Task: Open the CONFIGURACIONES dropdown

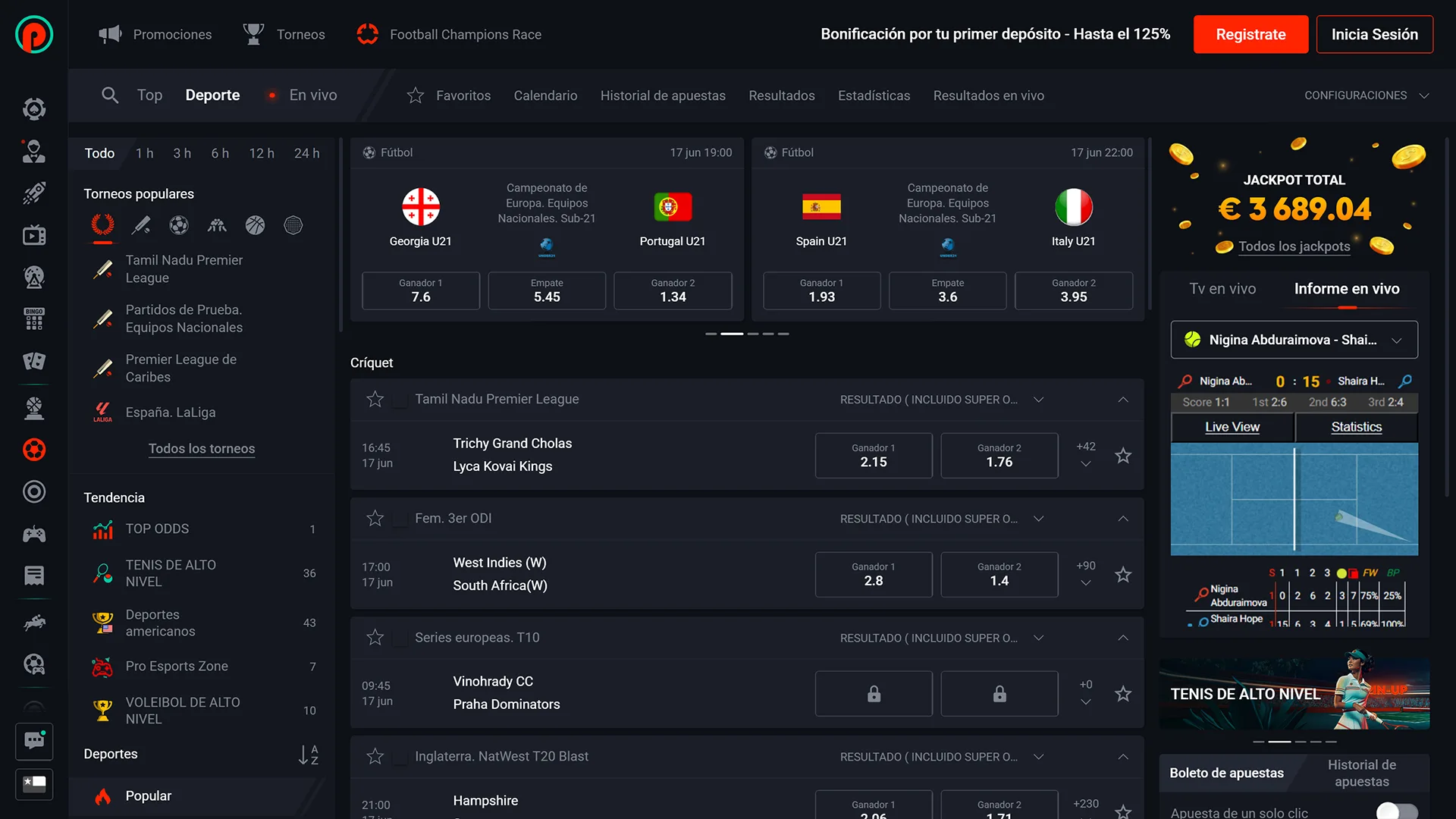Action: pyautogui.click(x=1367, y=96)
